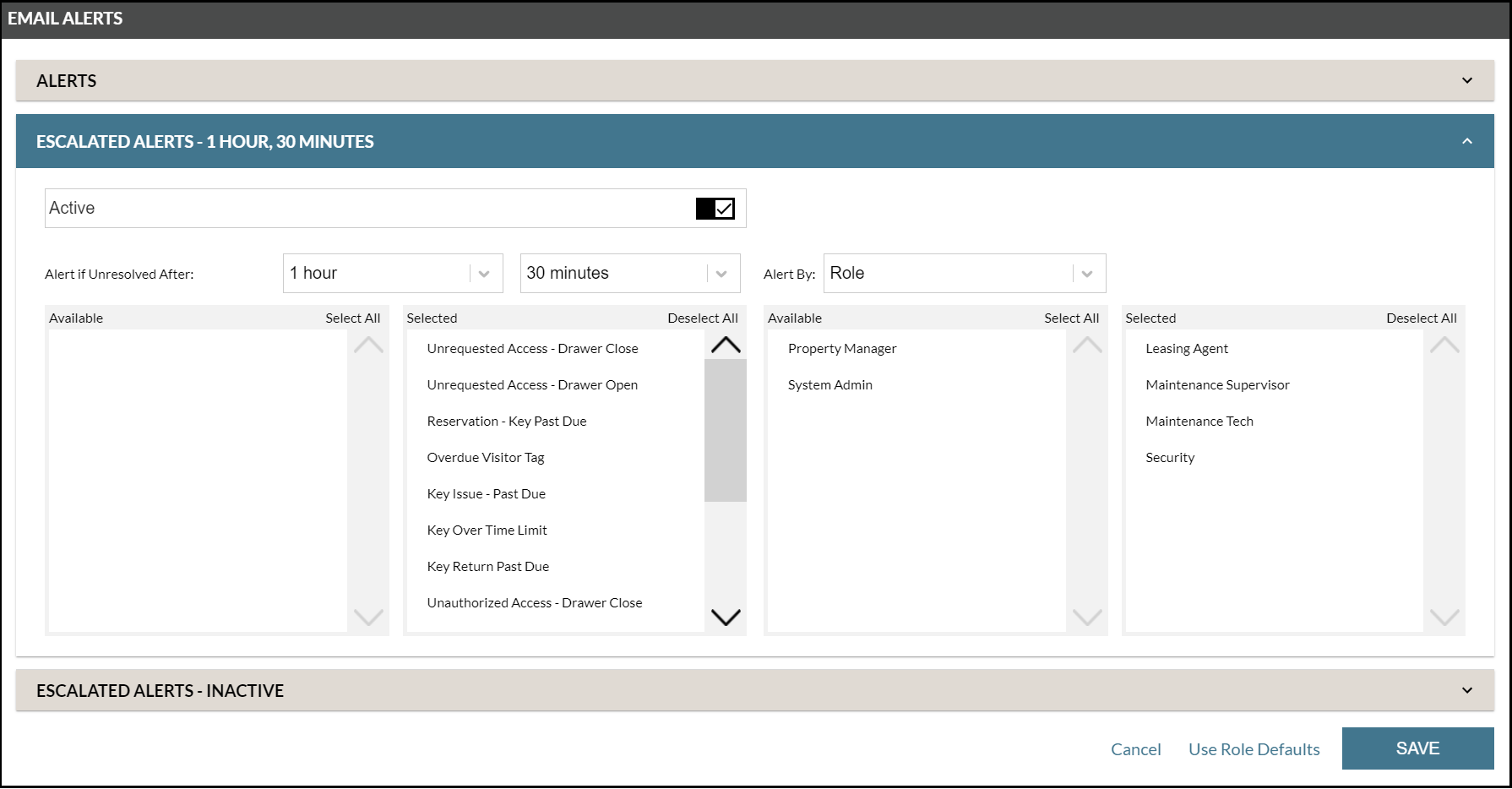Click down arrow in selected alerts list

pos(726,618)
